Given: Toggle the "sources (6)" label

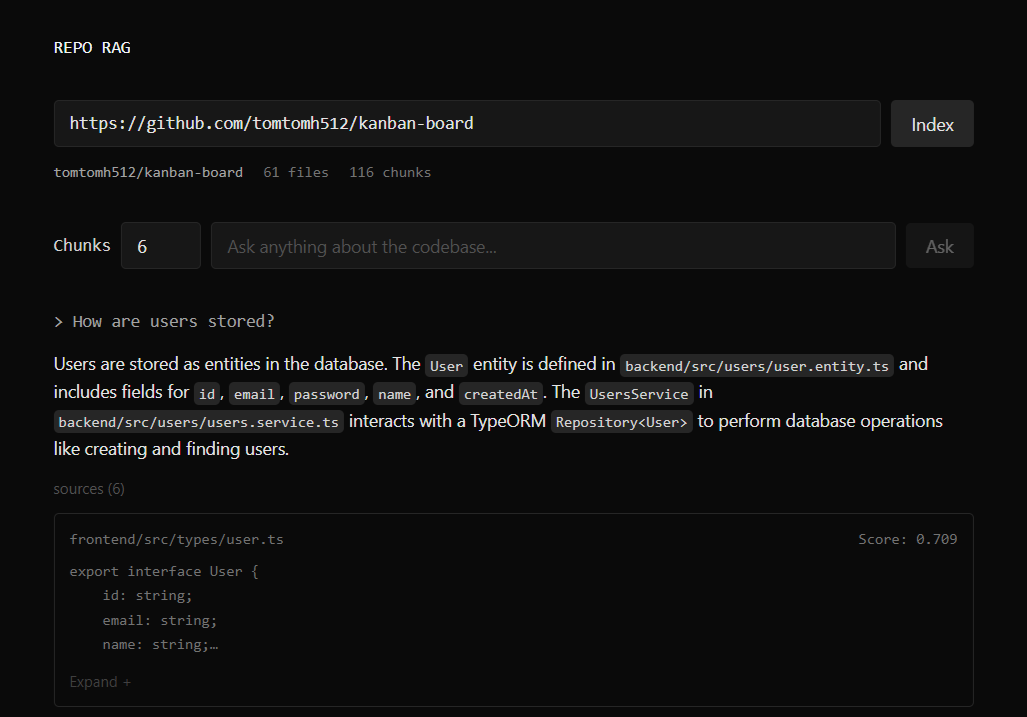Looking at the screenshot, I should (x=89, y=489).
